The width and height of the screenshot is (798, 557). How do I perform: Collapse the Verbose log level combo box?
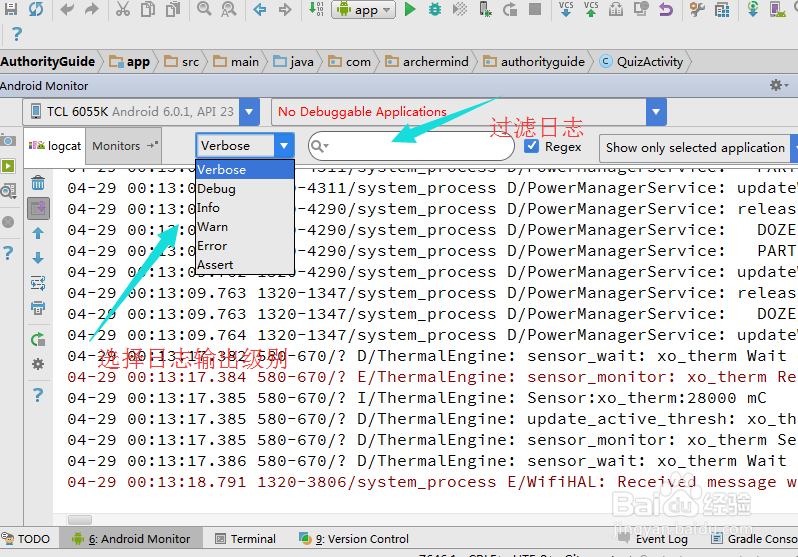(x=284, y=146)
